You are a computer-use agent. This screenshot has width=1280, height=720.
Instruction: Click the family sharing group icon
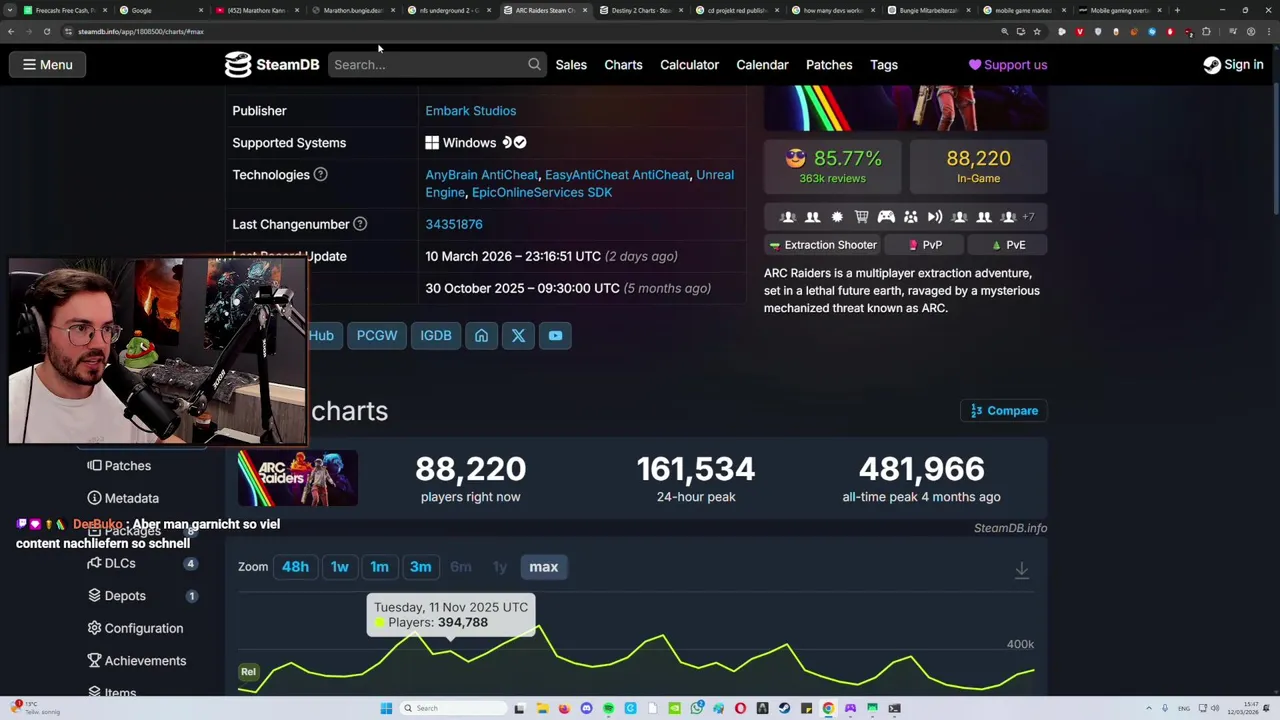click(x=910, y=217)
